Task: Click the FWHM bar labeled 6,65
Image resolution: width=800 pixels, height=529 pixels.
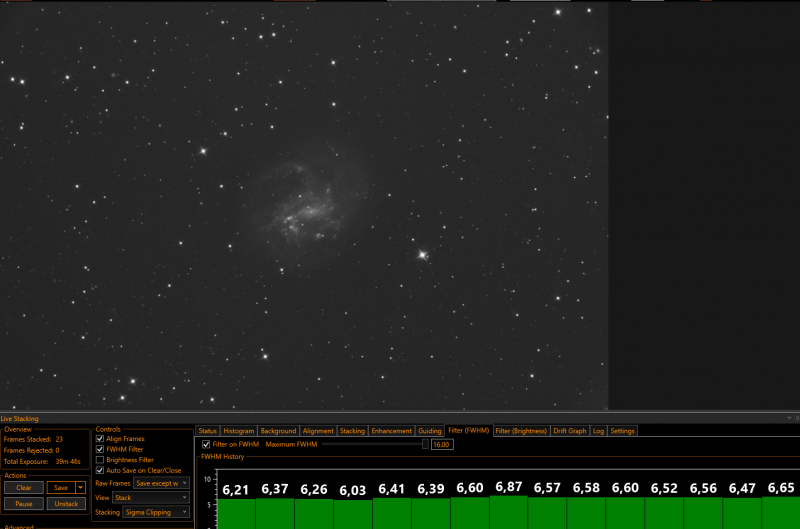Action: click(781, 513)
